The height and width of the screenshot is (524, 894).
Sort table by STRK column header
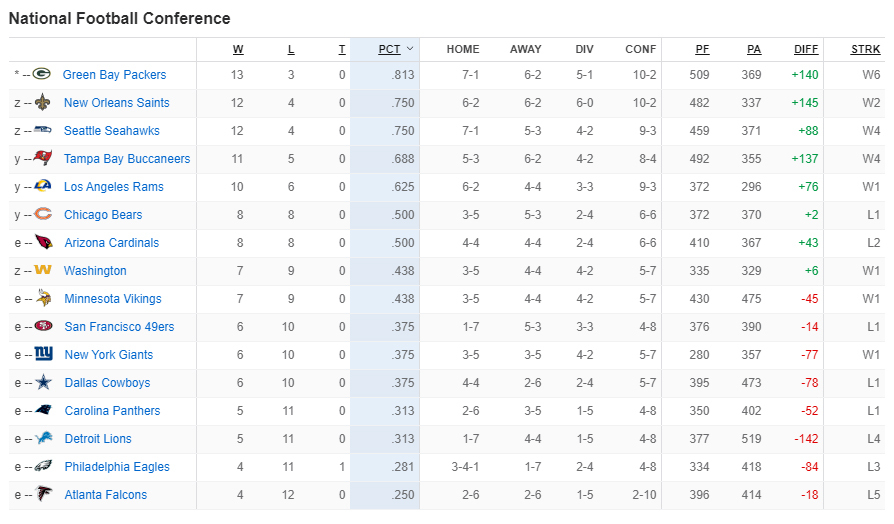[x=865, y=49]
